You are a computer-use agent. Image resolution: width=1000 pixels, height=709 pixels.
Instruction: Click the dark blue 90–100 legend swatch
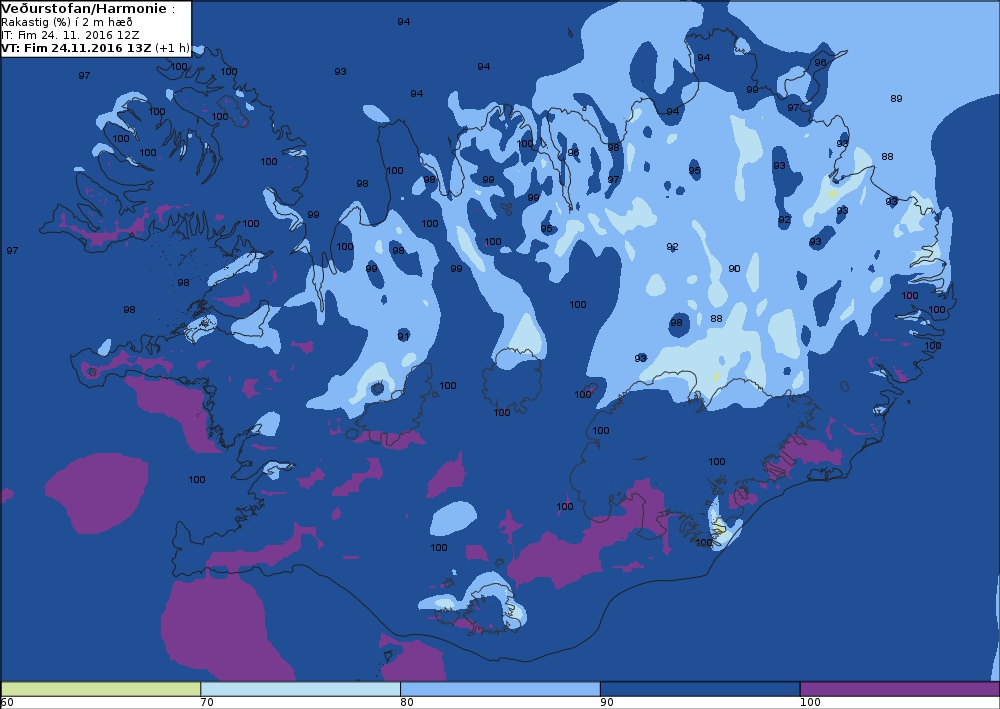click(700, 689)
